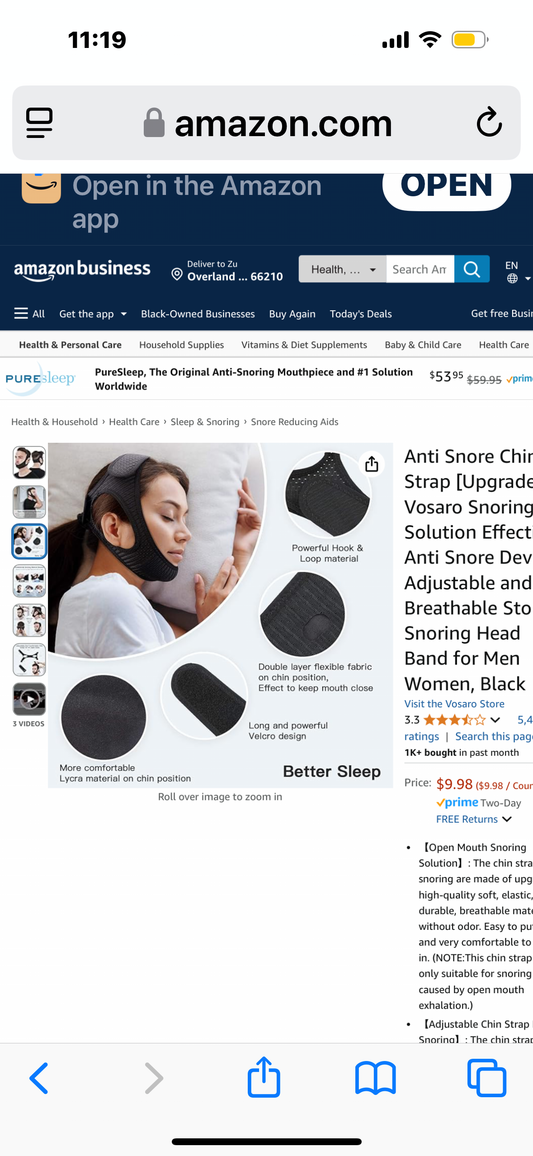This screenshot has height=1156, width=533.
Task: Tap the share icon on the product image
Action: [x=372, y=464]
